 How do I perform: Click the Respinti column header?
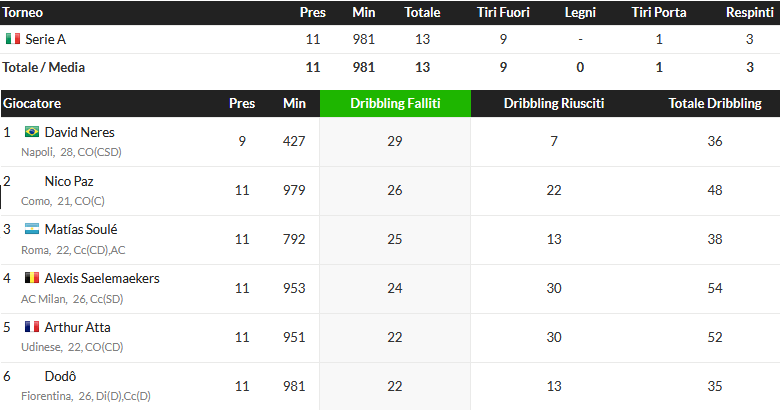pos(749,12)
